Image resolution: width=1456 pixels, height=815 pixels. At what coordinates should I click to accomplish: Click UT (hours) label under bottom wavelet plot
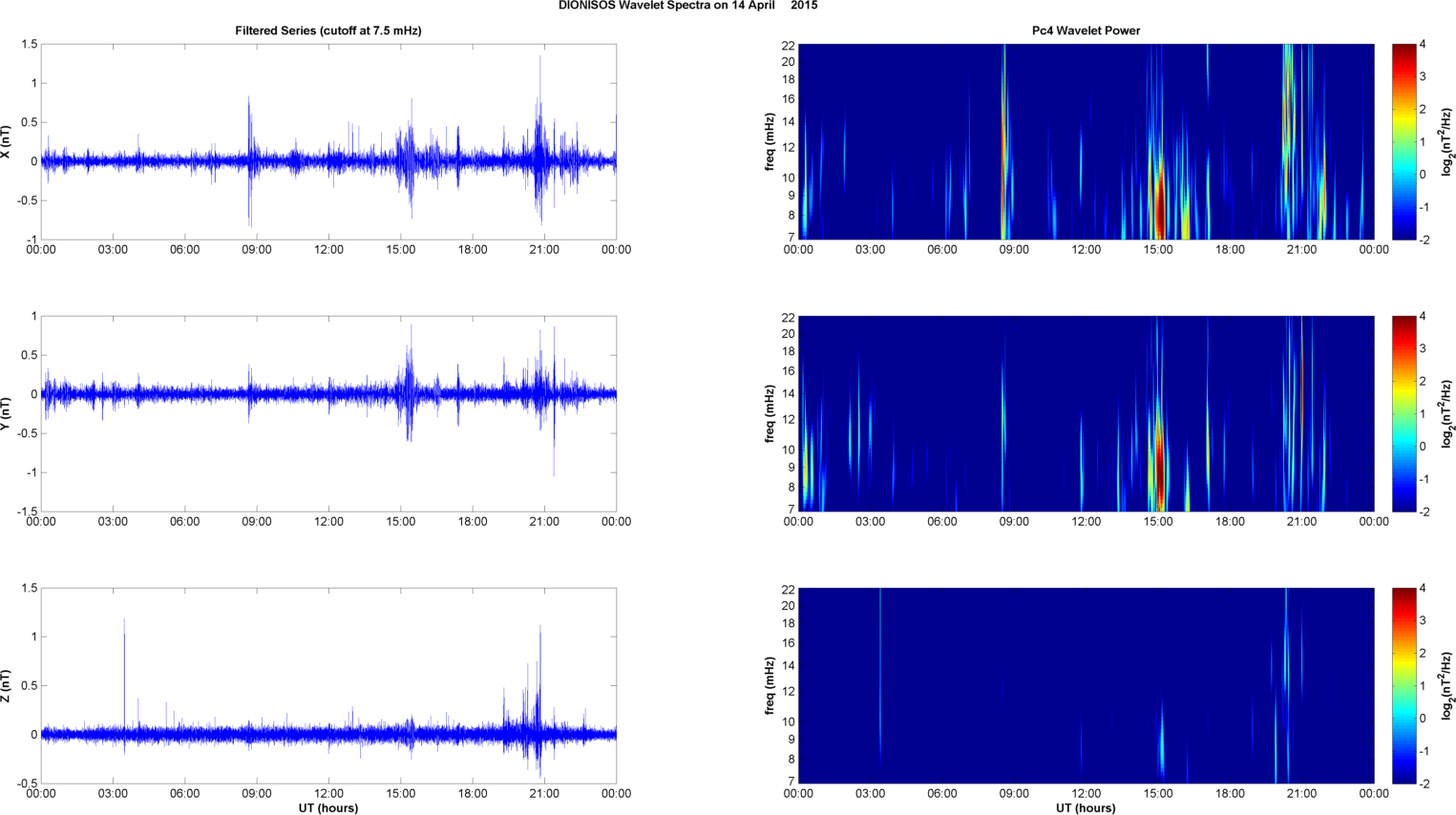1086,808
